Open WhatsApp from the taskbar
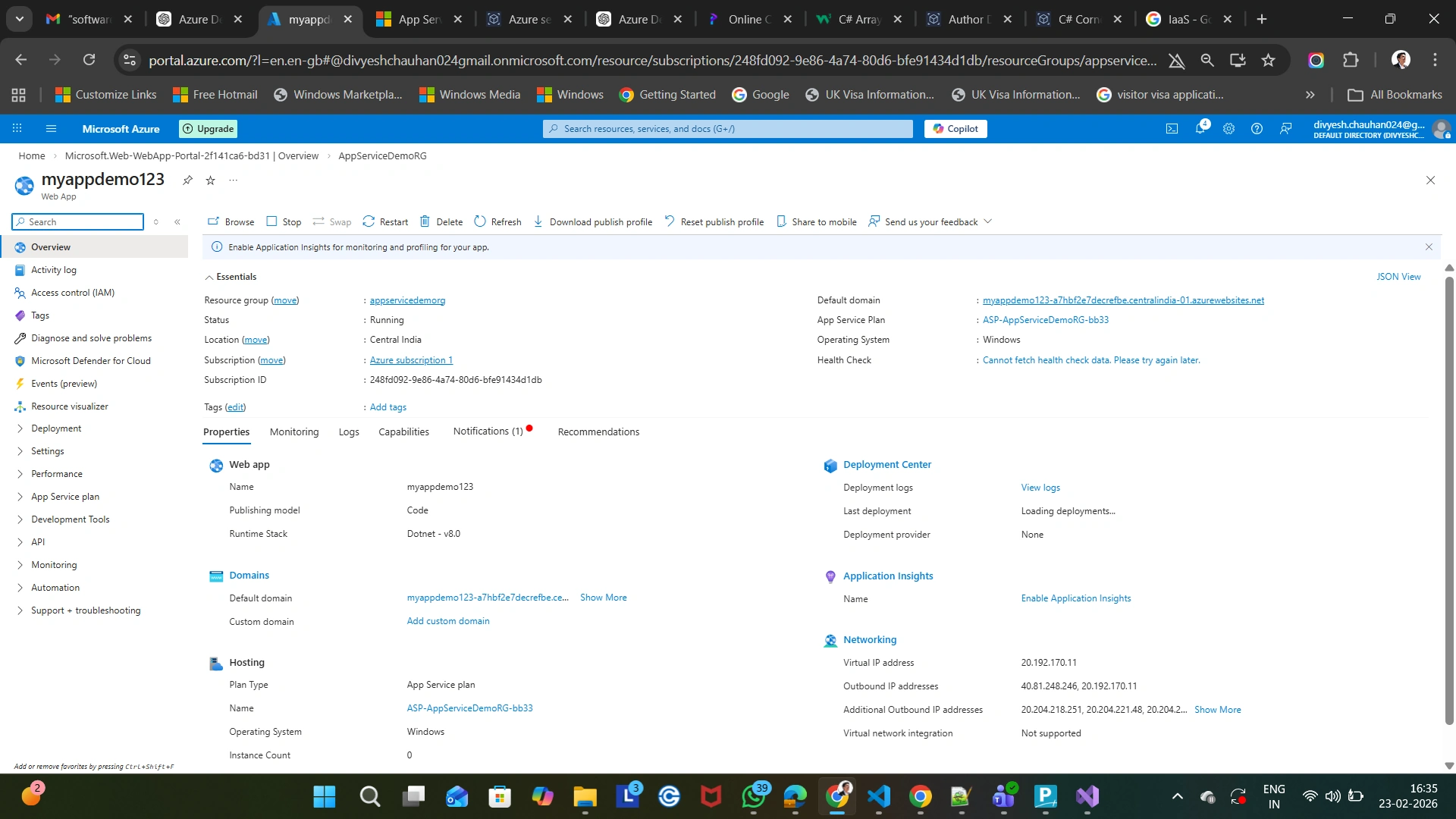 [754, 796]
